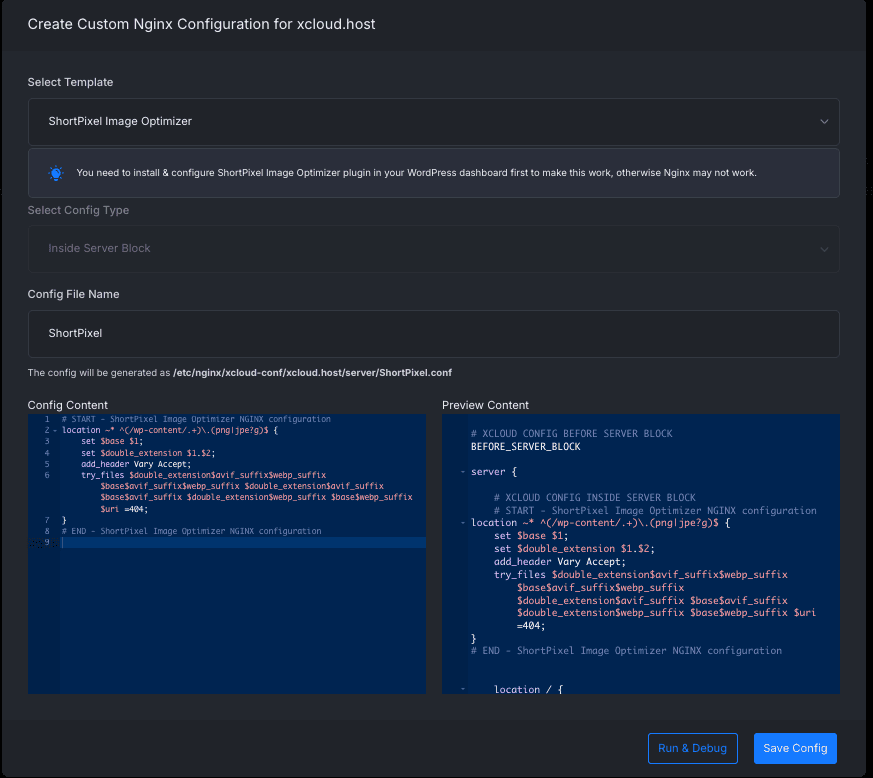The image size is (873, 778).
Task: Place cursor on empty line 9 in Config Content
Action: click(240, 542)
